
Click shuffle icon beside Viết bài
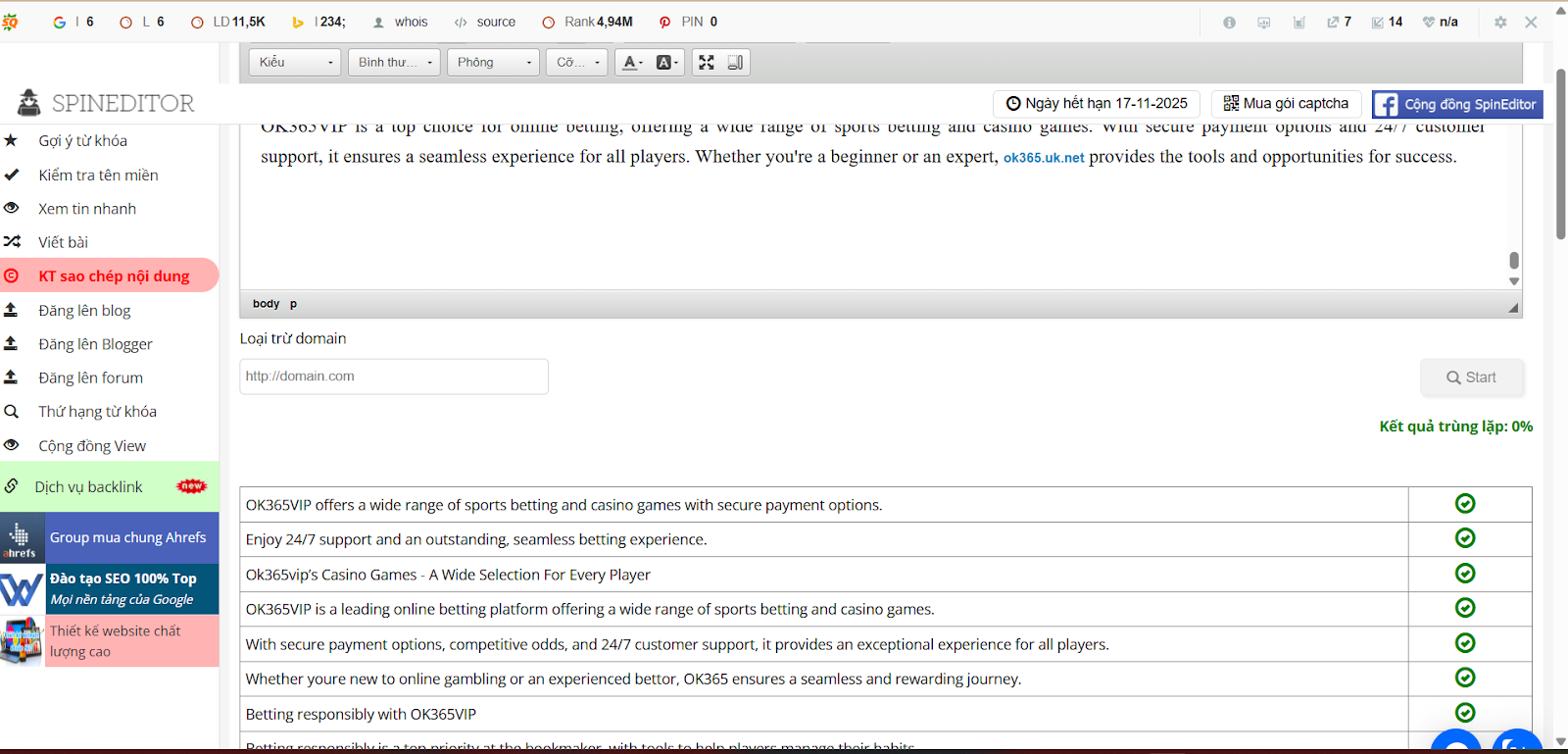[12, 241]
